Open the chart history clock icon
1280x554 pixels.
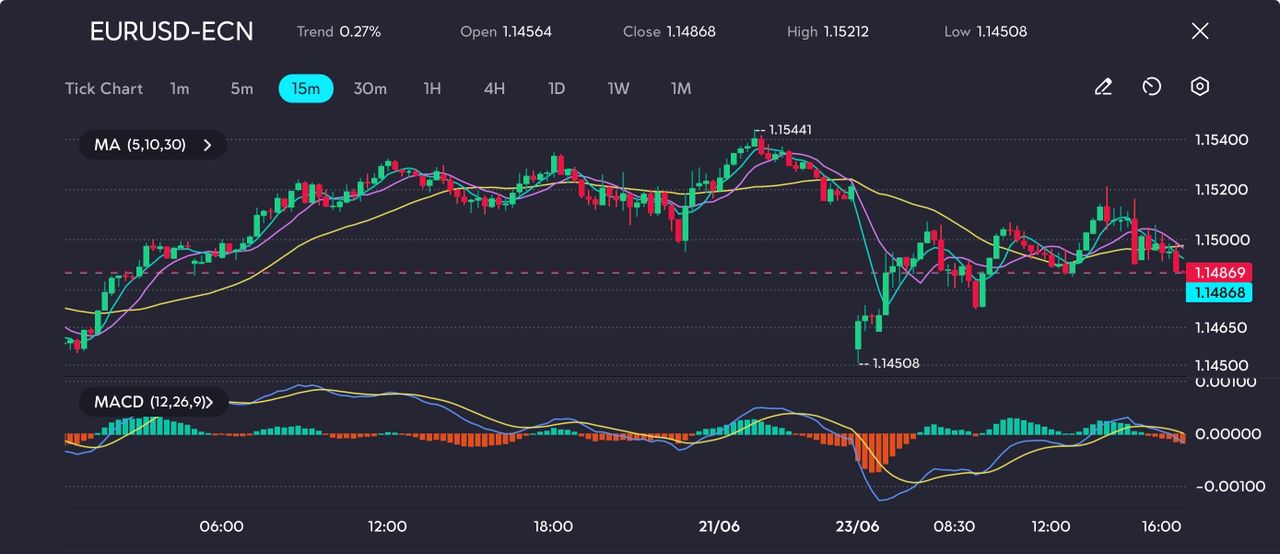pyautogui.click(x=1151, y=88)
